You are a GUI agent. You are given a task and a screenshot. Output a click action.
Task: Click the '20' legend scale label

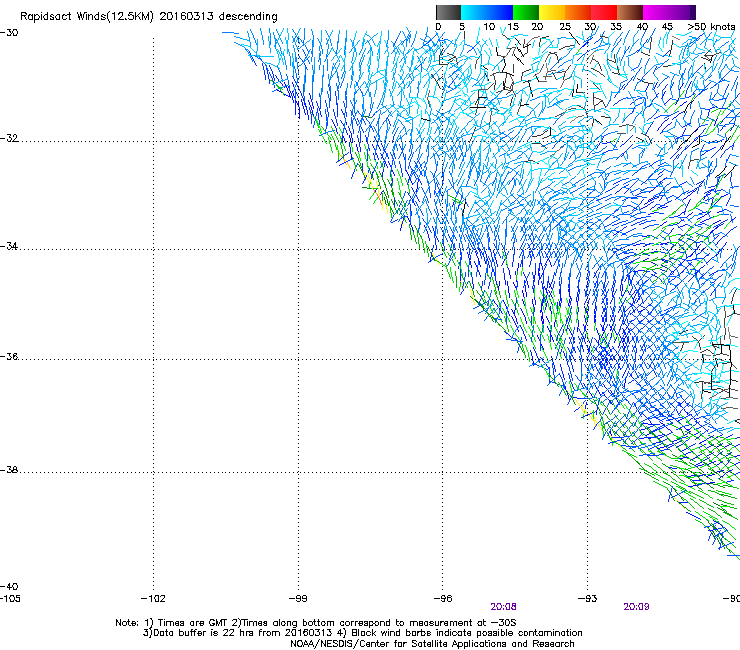coord(537,27)
